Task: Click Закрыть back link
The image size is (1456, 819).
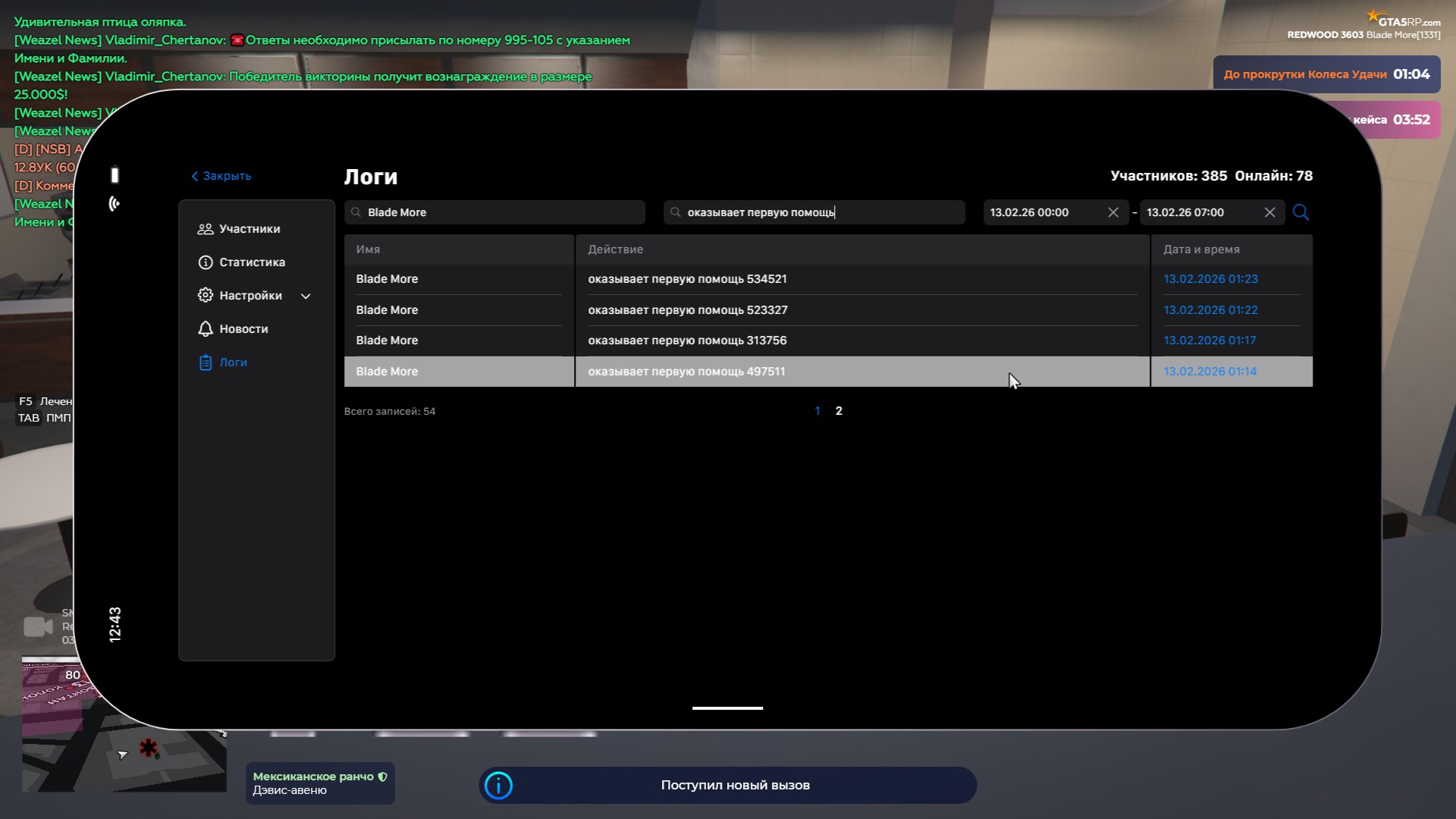Action: (221, 176)
